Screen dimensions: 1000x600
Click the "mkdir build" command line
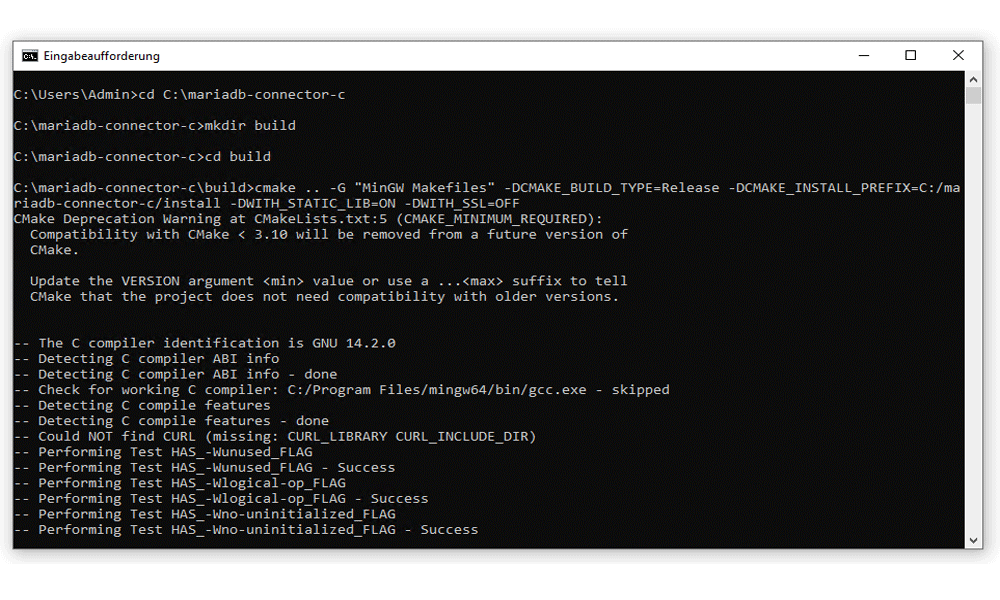tap(154, 126)
